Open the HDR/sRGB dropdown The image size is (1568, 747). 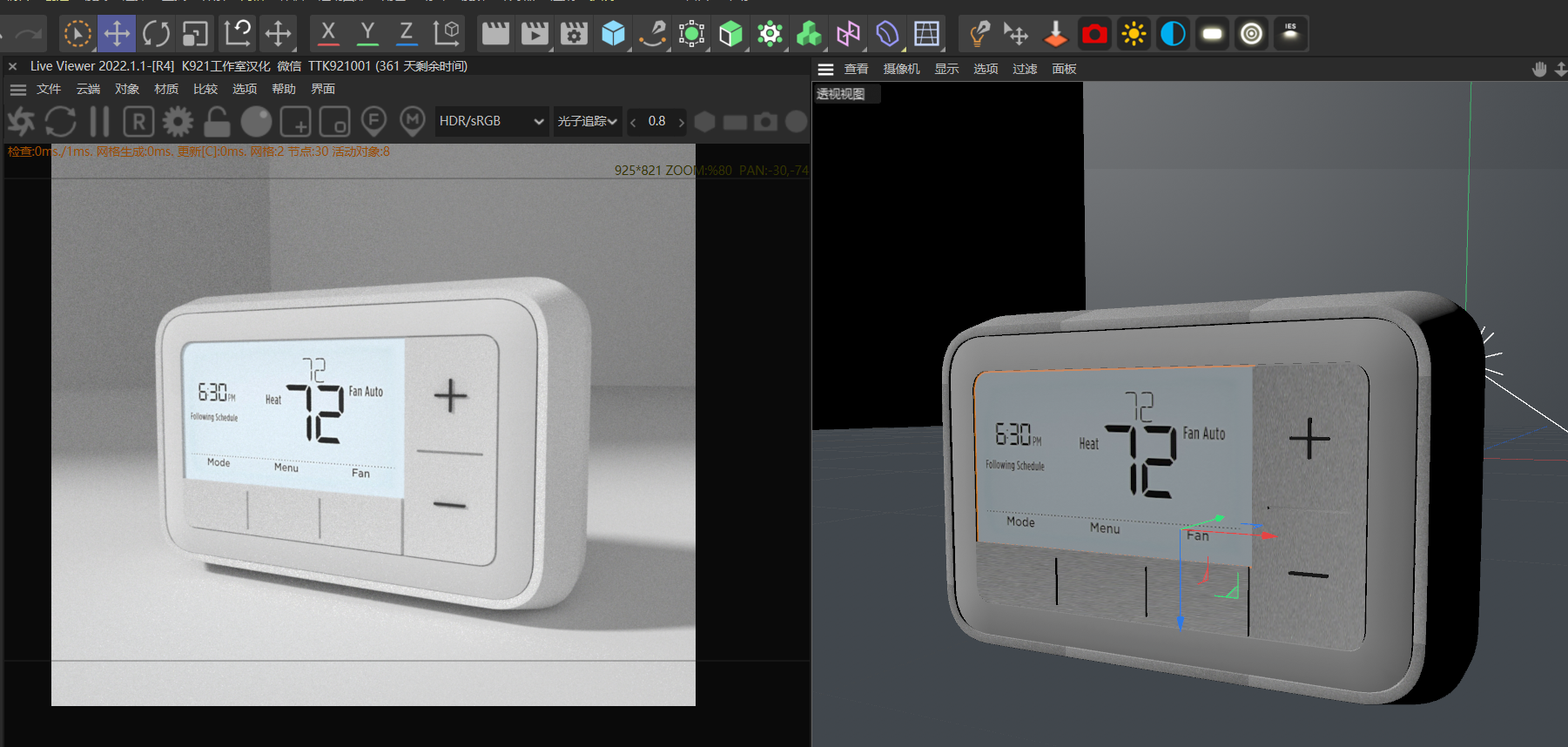pyautogui.click(x=492, y=121)
